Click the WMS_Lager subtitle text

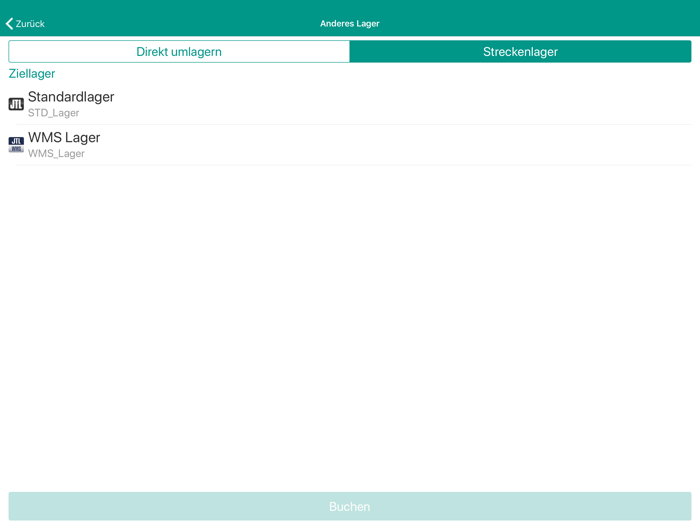click(x=56, y=154)
